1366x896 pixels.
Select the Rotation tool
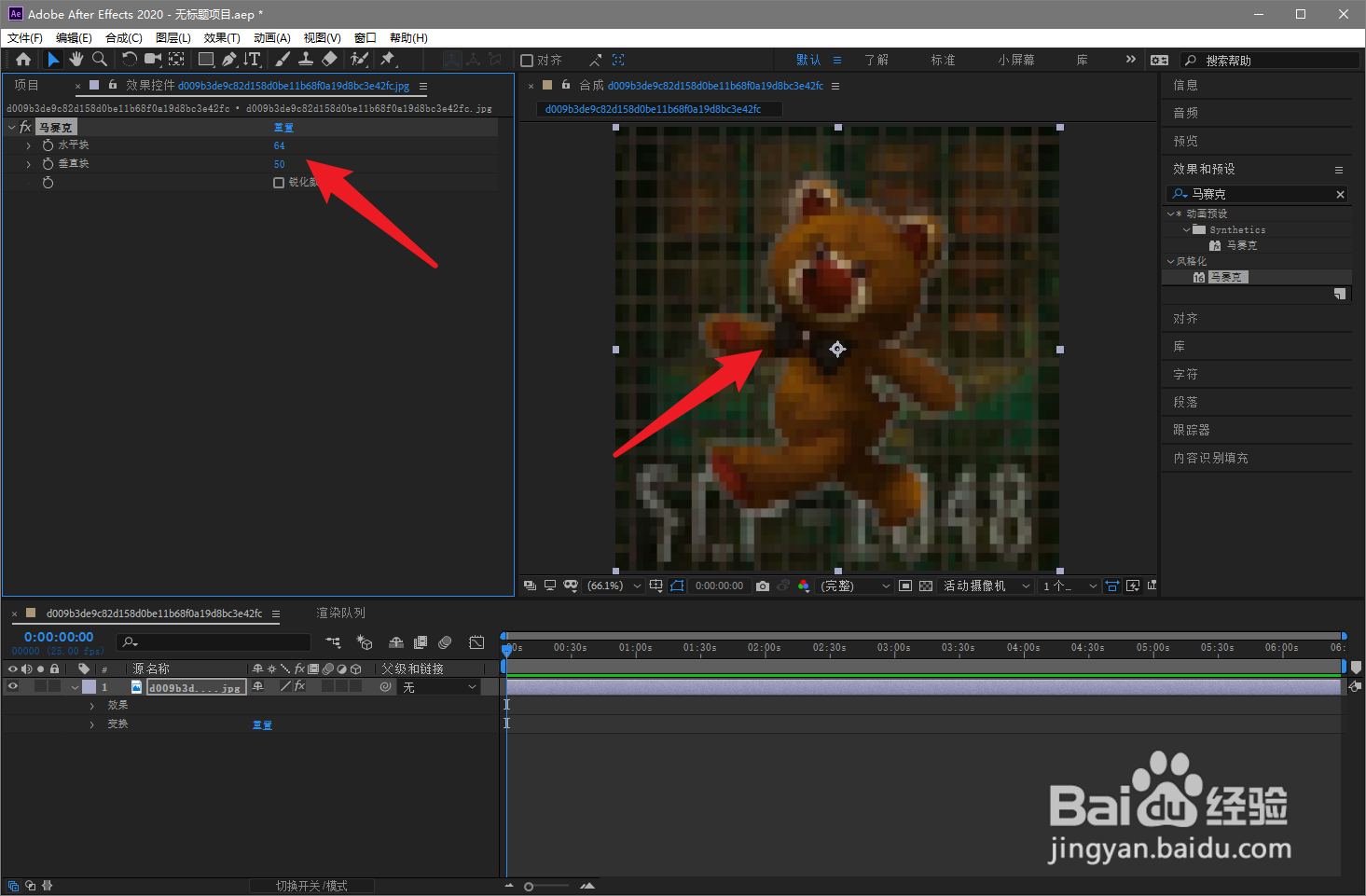click(x=129, y=59)
